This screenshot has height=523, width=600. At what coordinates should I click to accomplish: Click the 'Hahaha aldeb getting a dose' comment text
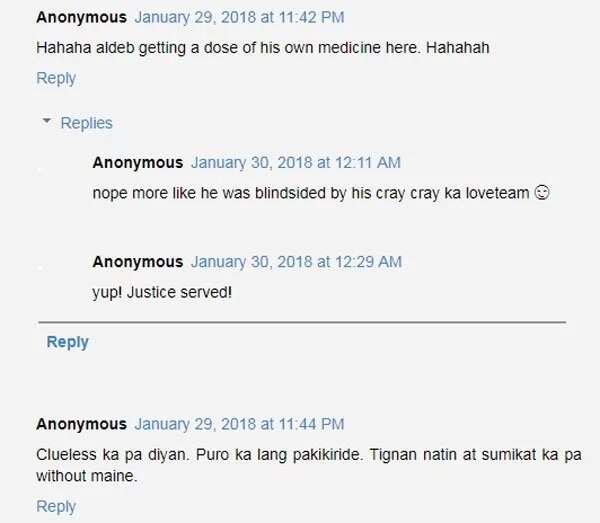tap(263, 48)
